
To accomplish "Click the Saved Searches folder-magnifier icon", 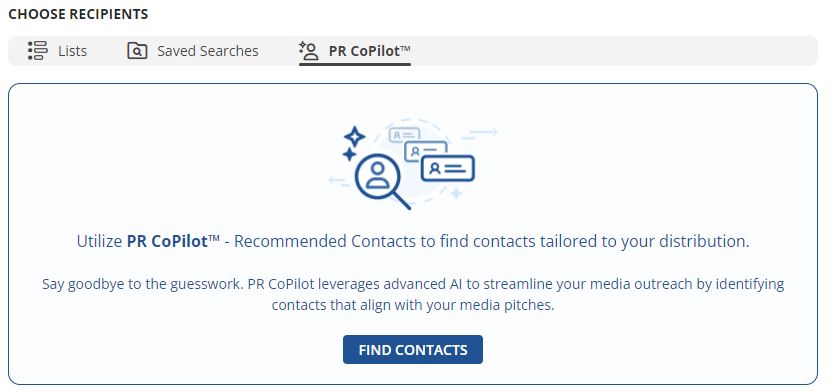I will pyautogui.click(x=137, y=51).
